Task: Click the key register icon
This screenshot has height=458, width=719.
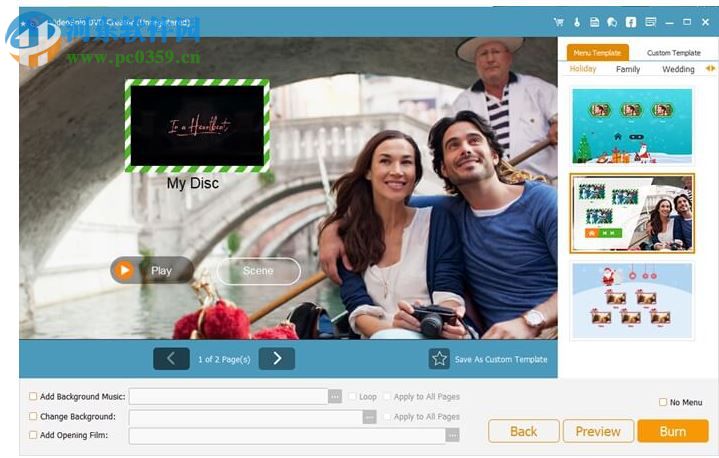Action: tap(577, 22)
